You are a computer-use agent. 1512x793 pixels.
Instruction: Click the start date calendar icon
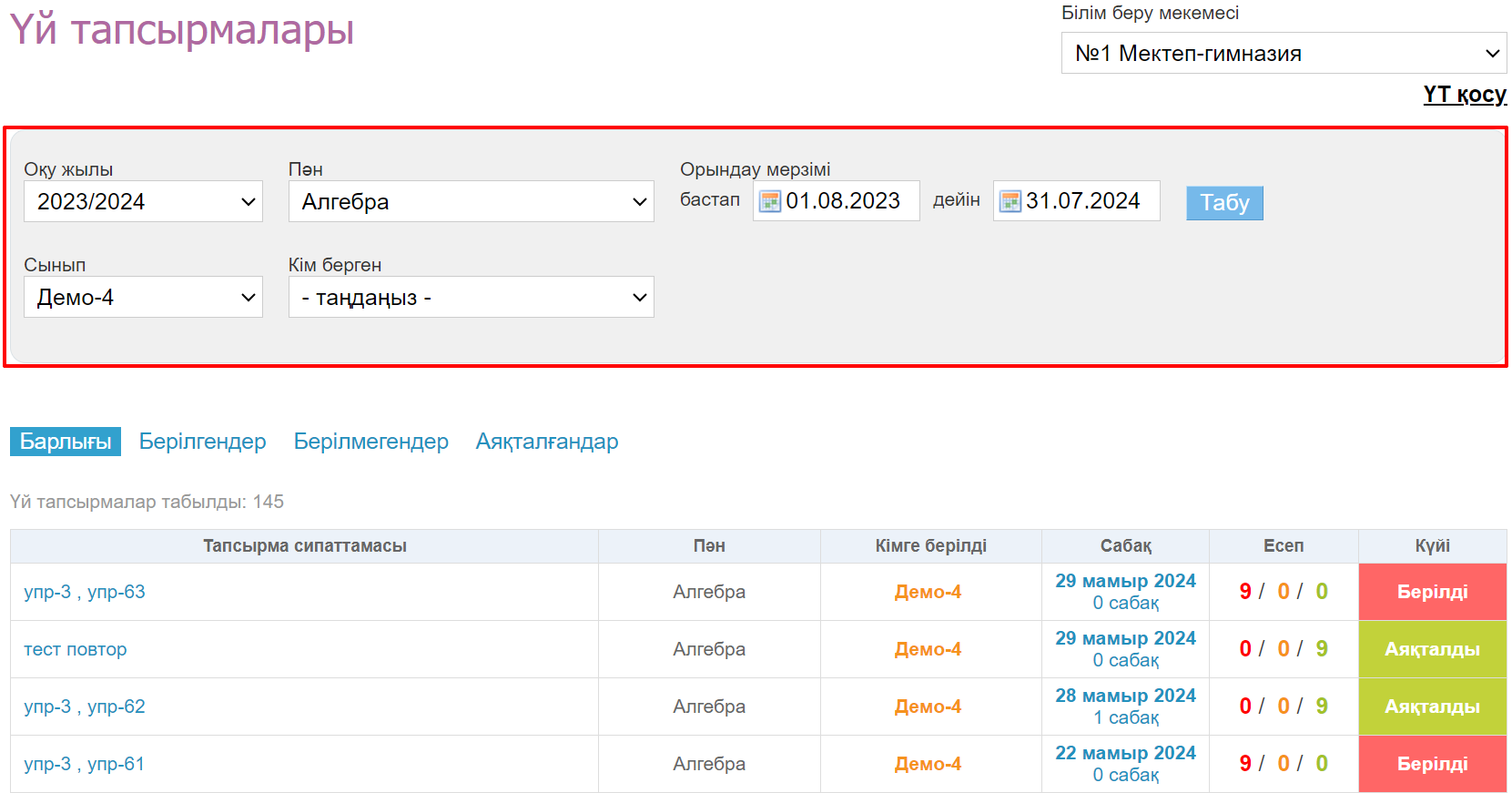coord(770,201)
